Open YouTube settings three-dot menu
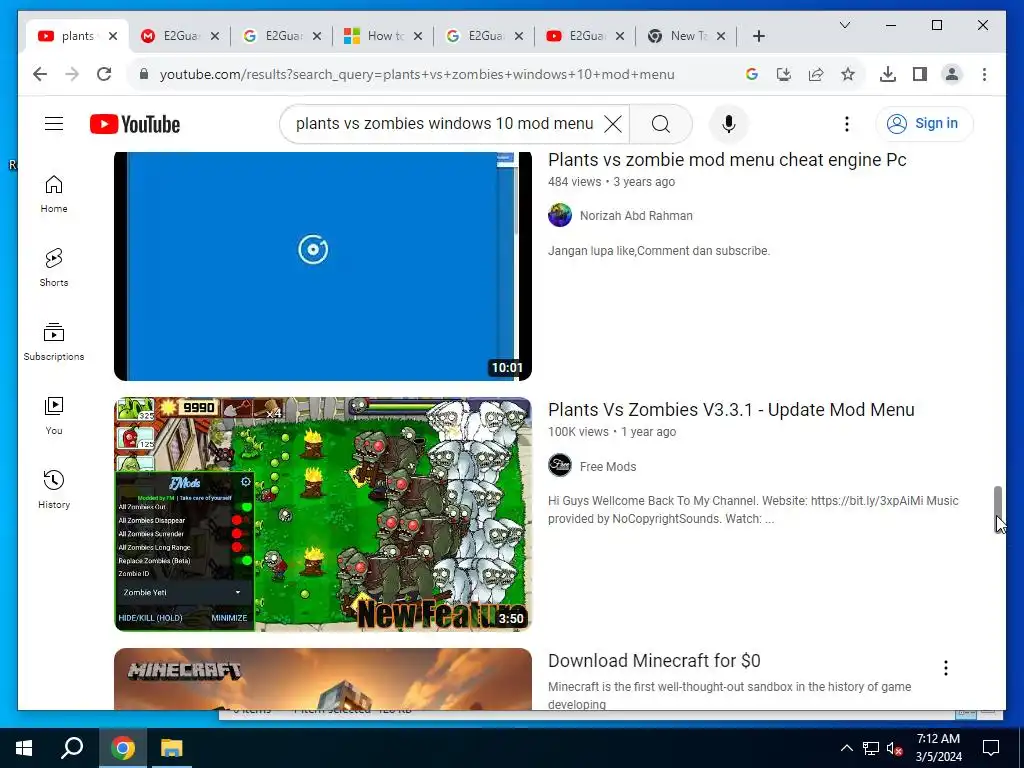 847,123
